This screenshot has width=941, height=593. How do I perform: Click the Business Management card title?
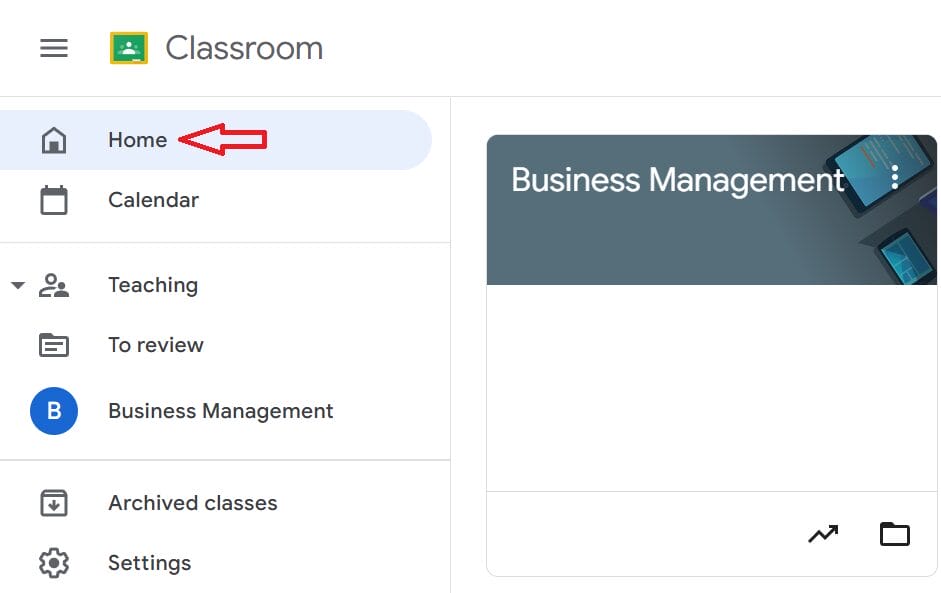click(678, 180)
